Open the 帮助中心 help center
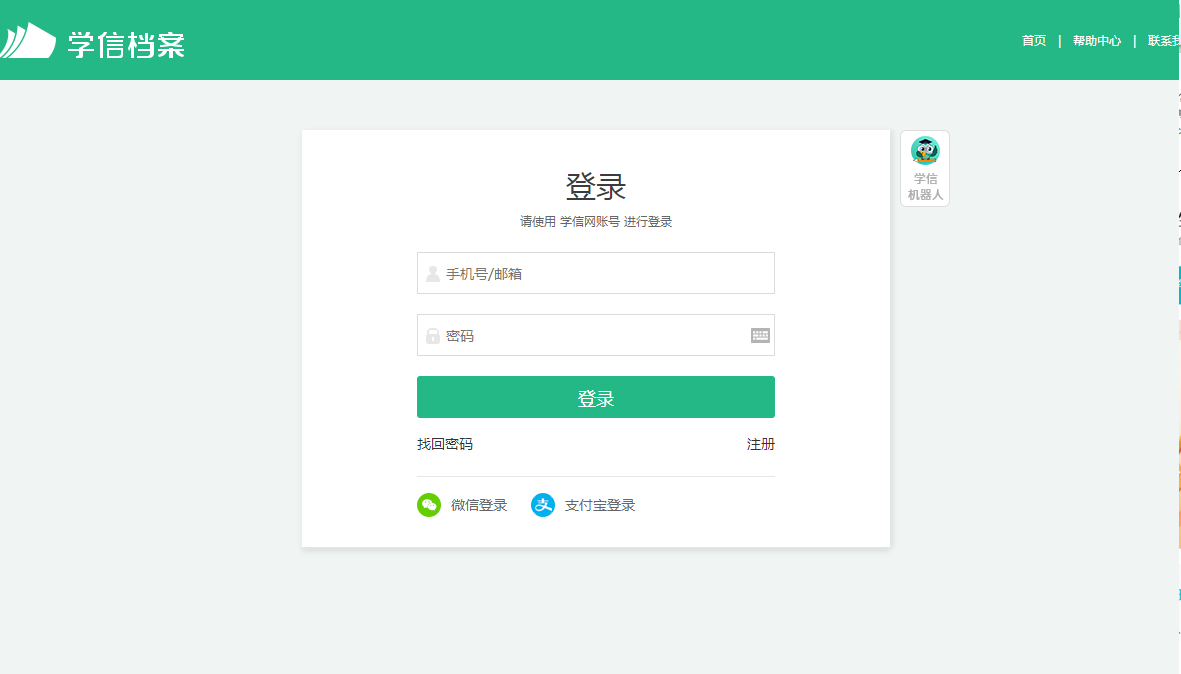Viewport: 1181px width, 674px height. pos(1096,41)
